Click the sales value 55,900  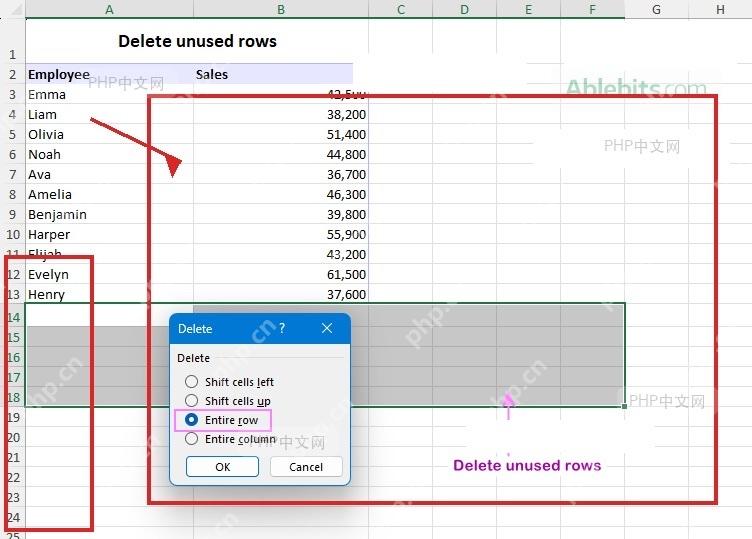click(x=281, y=234)
